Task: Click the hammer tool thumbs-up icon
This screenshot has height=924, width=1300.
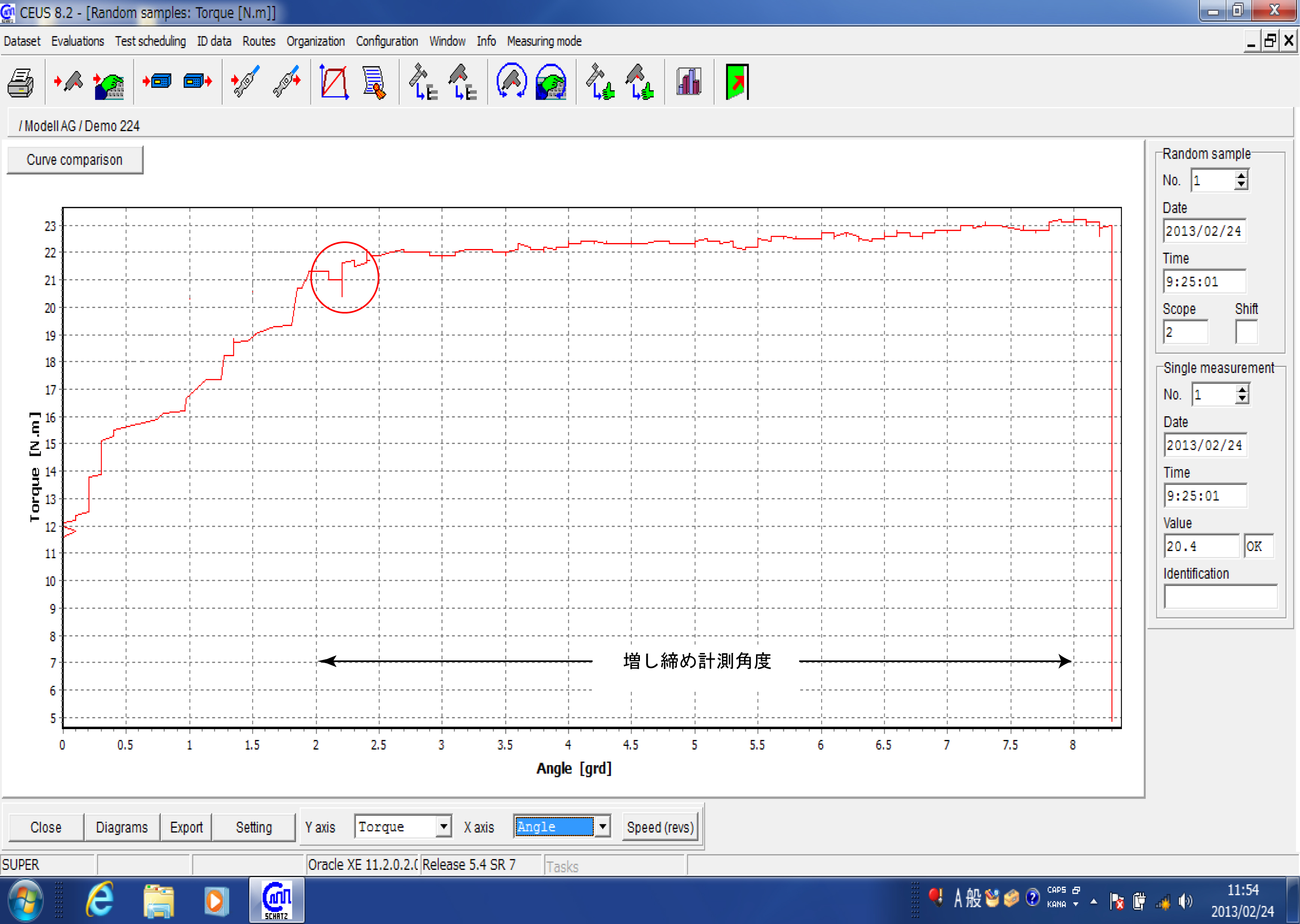Action: point(601,82)
